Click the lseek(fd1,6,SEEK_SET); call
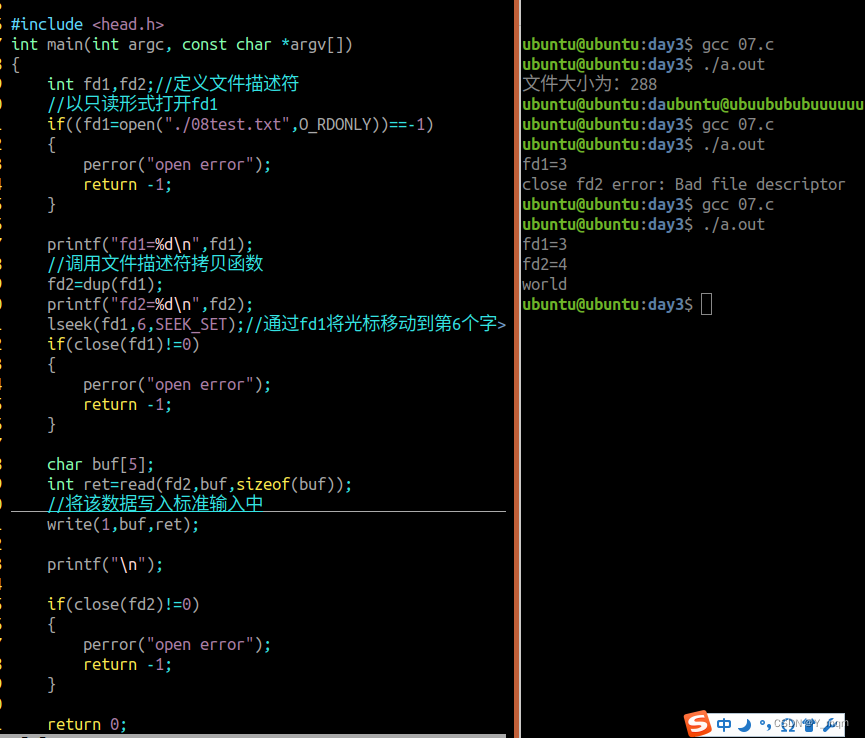865x738 pixels. [146, 324]
